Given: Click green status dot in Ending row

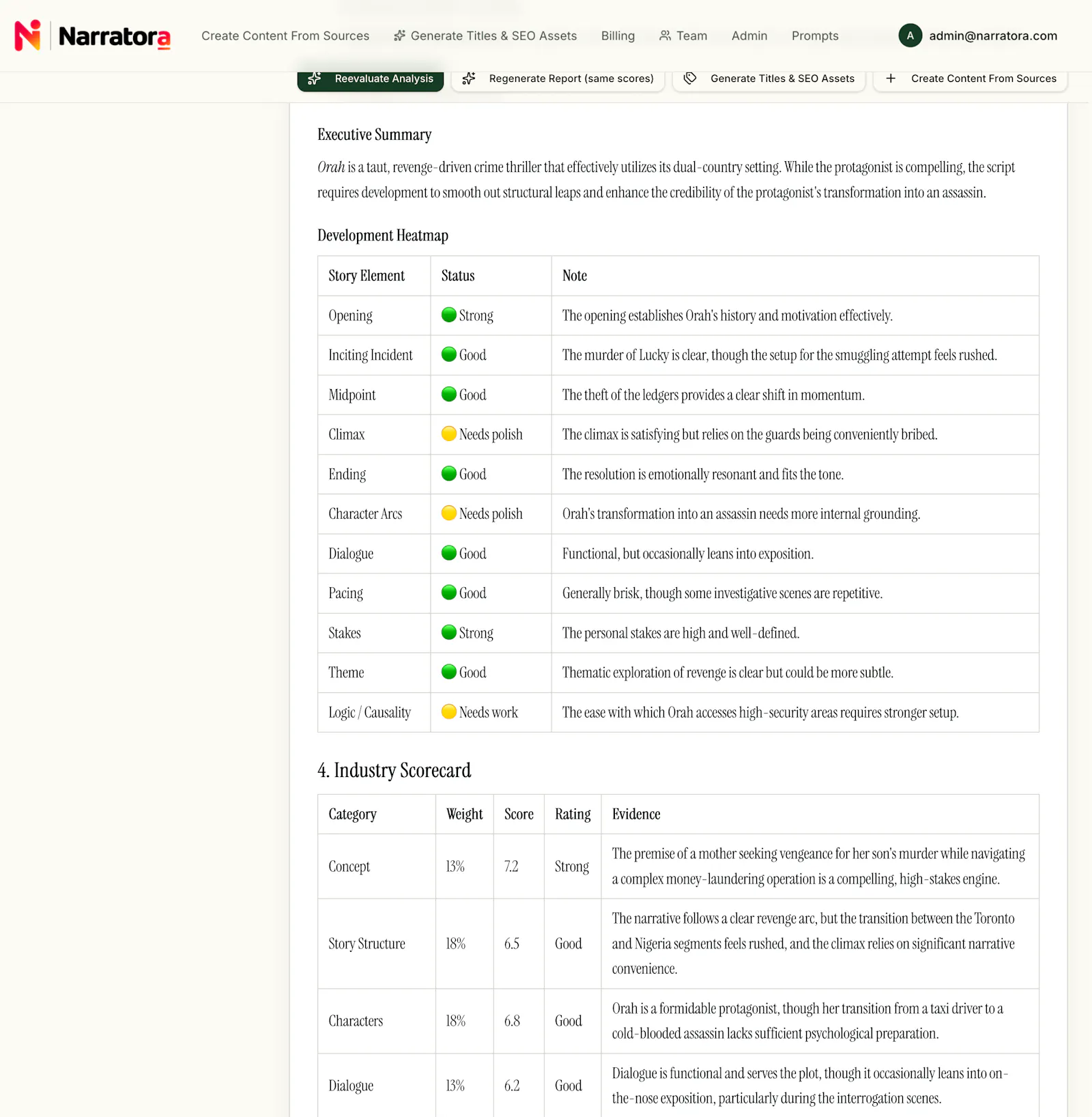Looking at the screenshot, I should 448,473.
